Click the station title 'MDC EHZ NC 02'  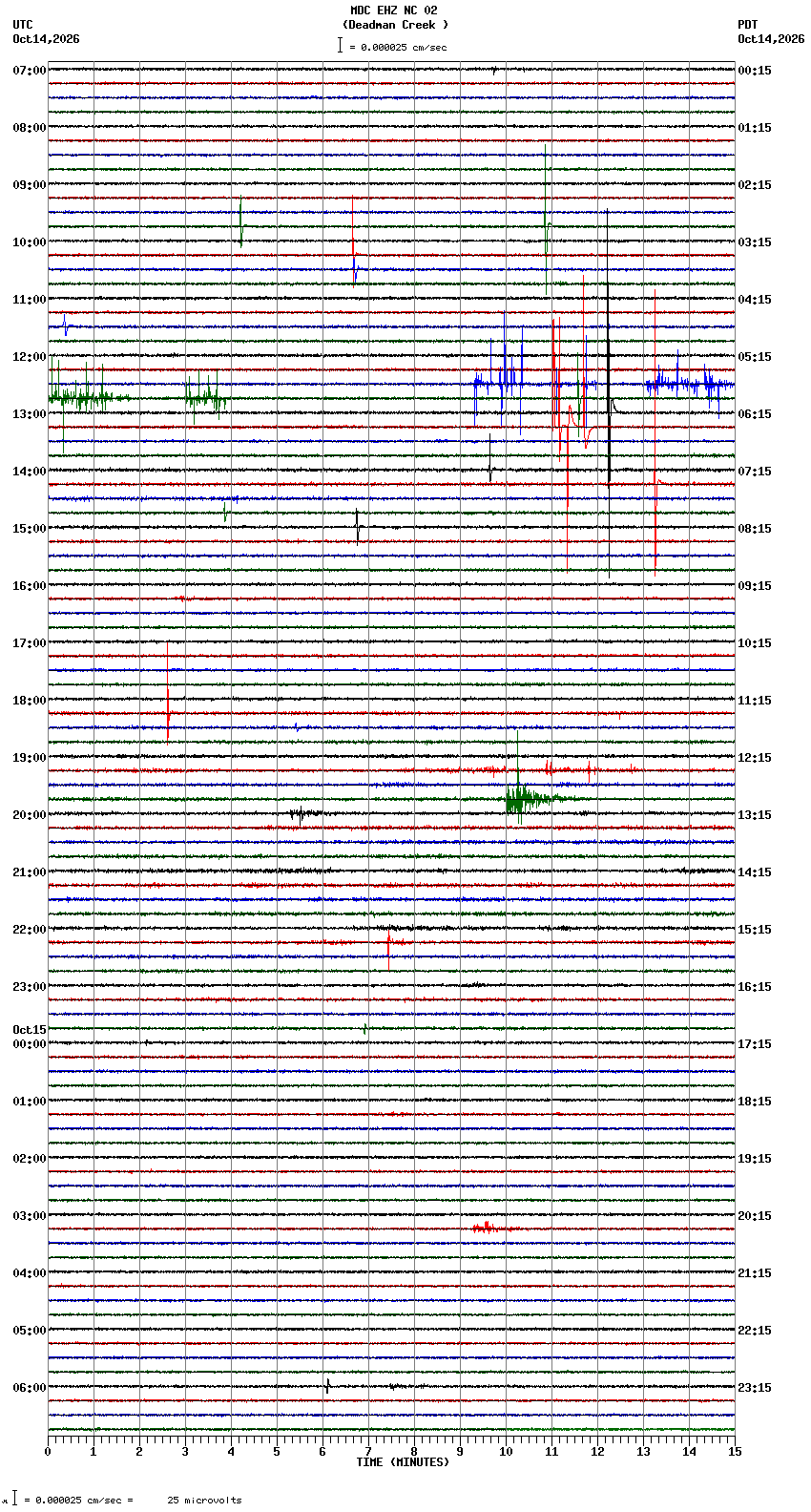click(393, 10)
